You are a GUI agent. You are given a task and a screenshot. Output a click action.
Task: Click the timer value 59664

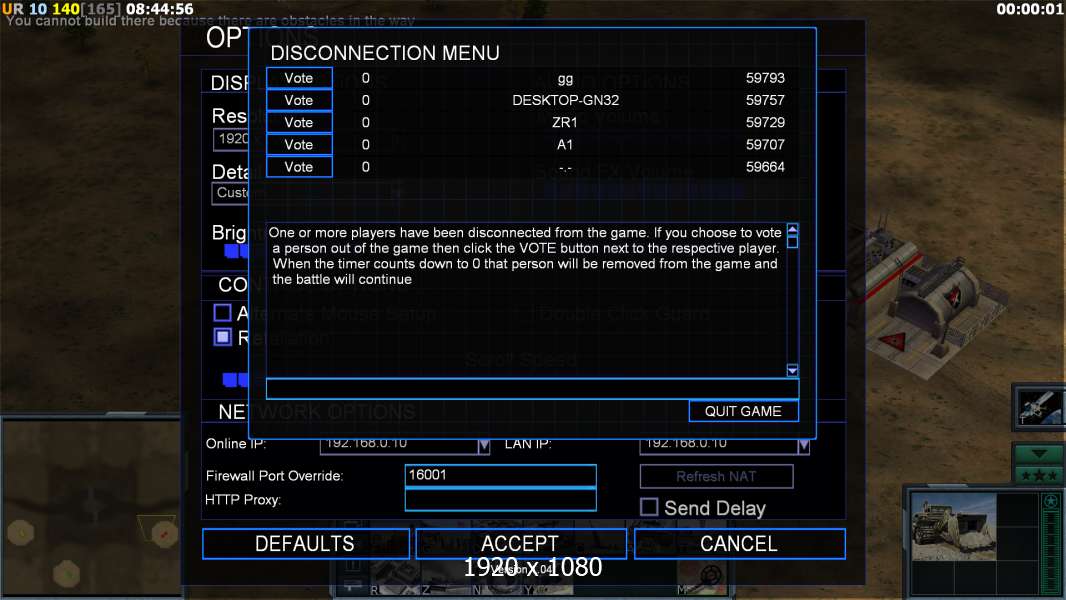765,167
